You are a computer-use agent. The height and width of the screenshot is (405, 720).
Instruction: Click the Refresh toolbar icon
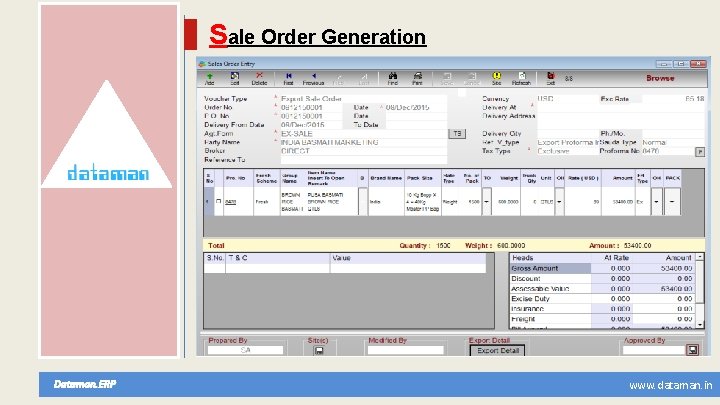tap(521, 79)
